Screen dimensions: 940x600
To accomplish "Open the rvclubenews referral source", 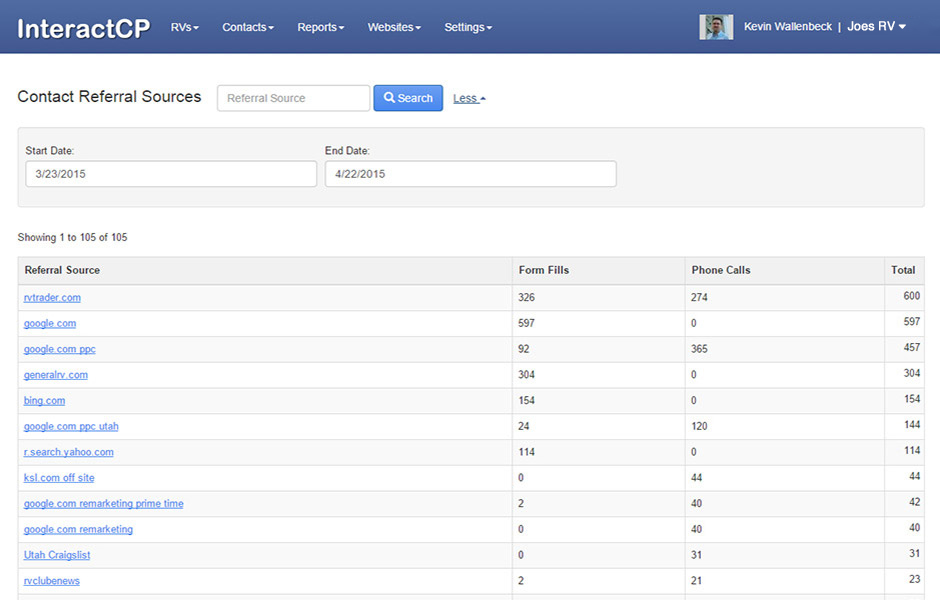I will coord(52,581).
